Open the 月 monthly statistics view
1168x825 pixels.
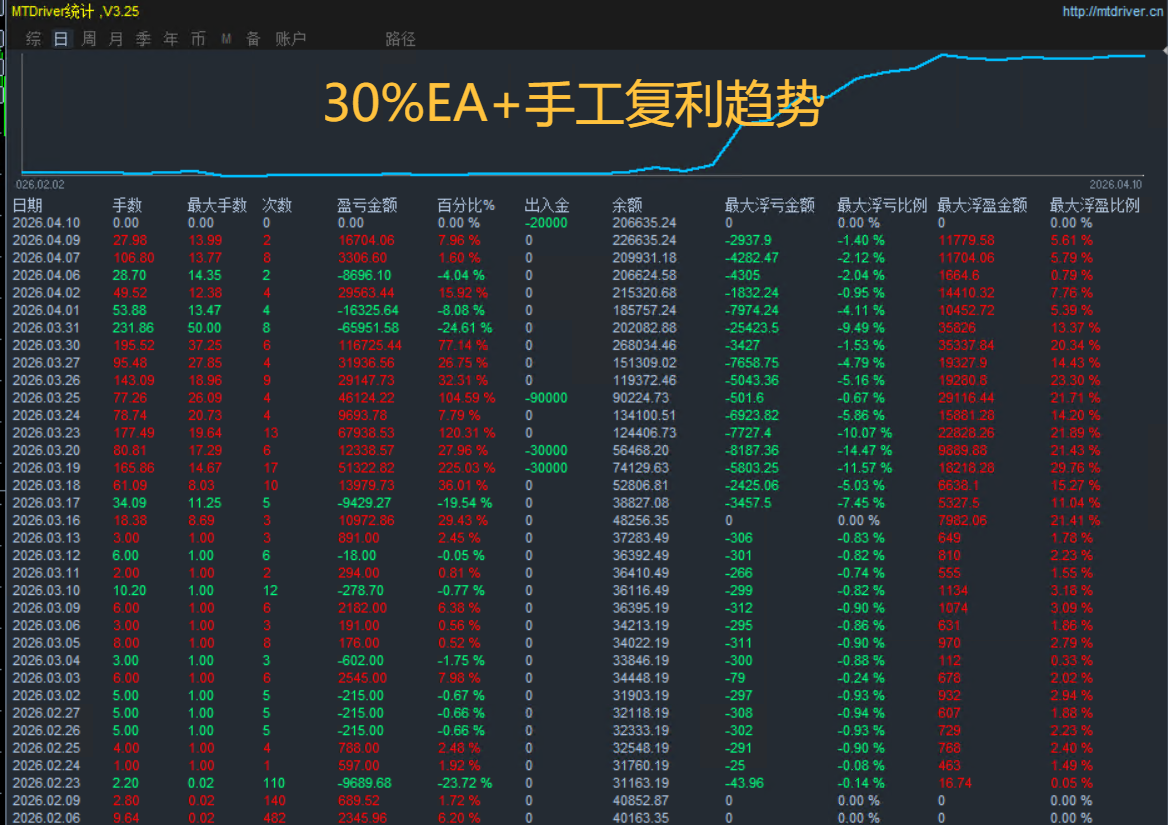[x=113, y=38]
